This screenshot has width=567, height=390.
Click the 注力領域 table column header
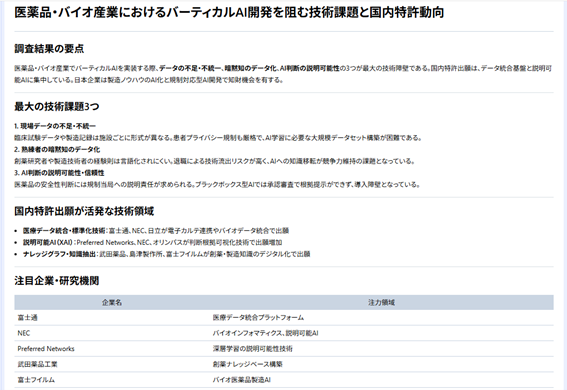pyautogui.click(x=381, y=303)
